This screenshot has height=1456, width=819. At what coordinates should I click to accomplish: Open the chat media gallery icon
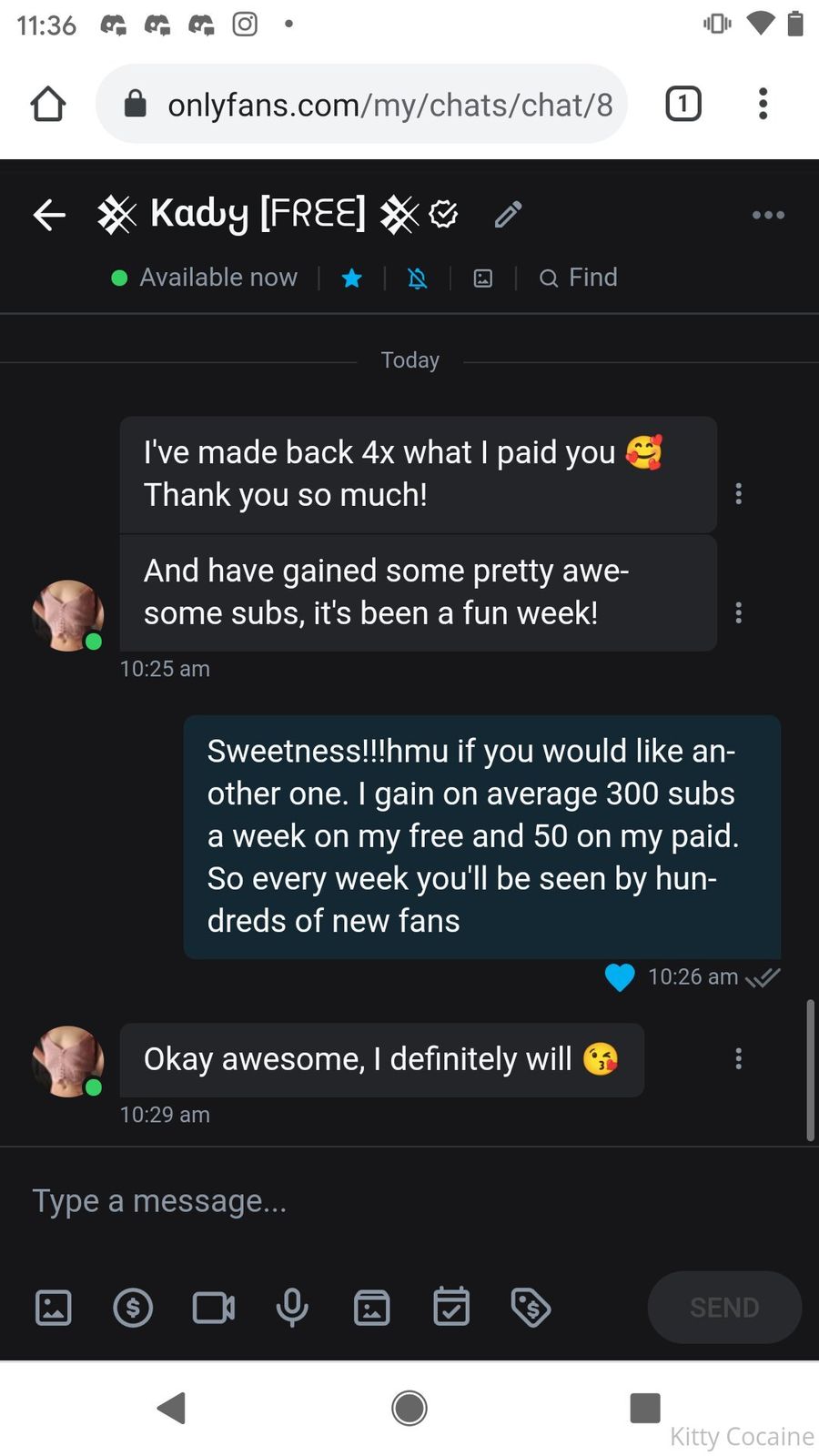click(x=483, y=278)
